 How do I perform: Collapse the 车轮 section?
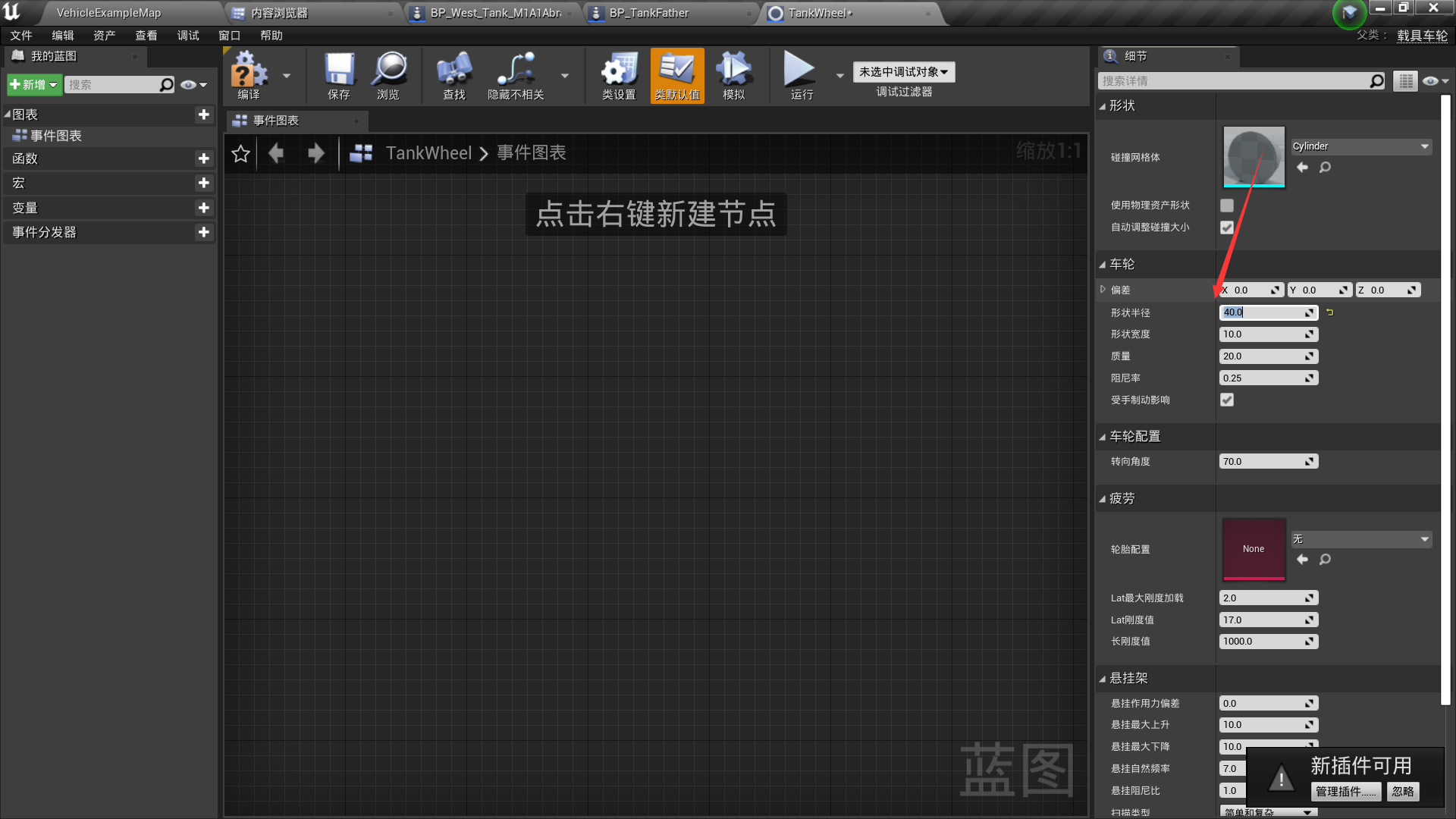click(x=1103, y=265)
